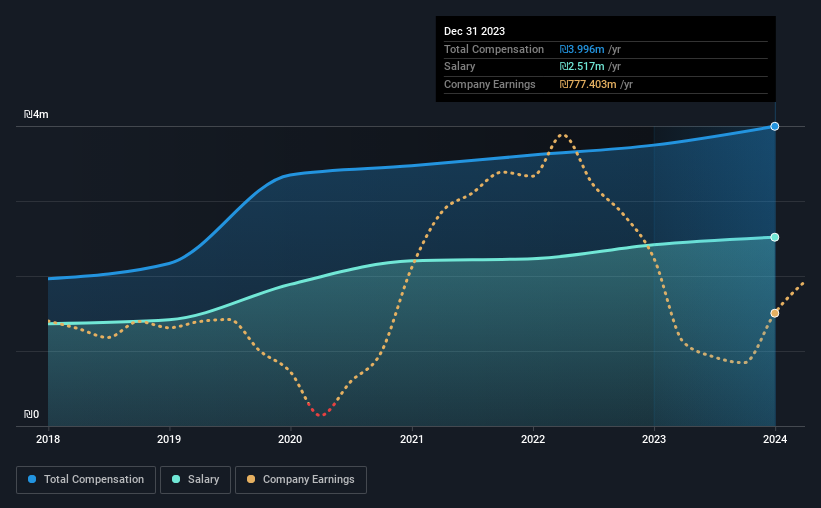Click the blue dot in Total Compensation legend
Viewport: 821px width, 508px height.
(32, 479)
